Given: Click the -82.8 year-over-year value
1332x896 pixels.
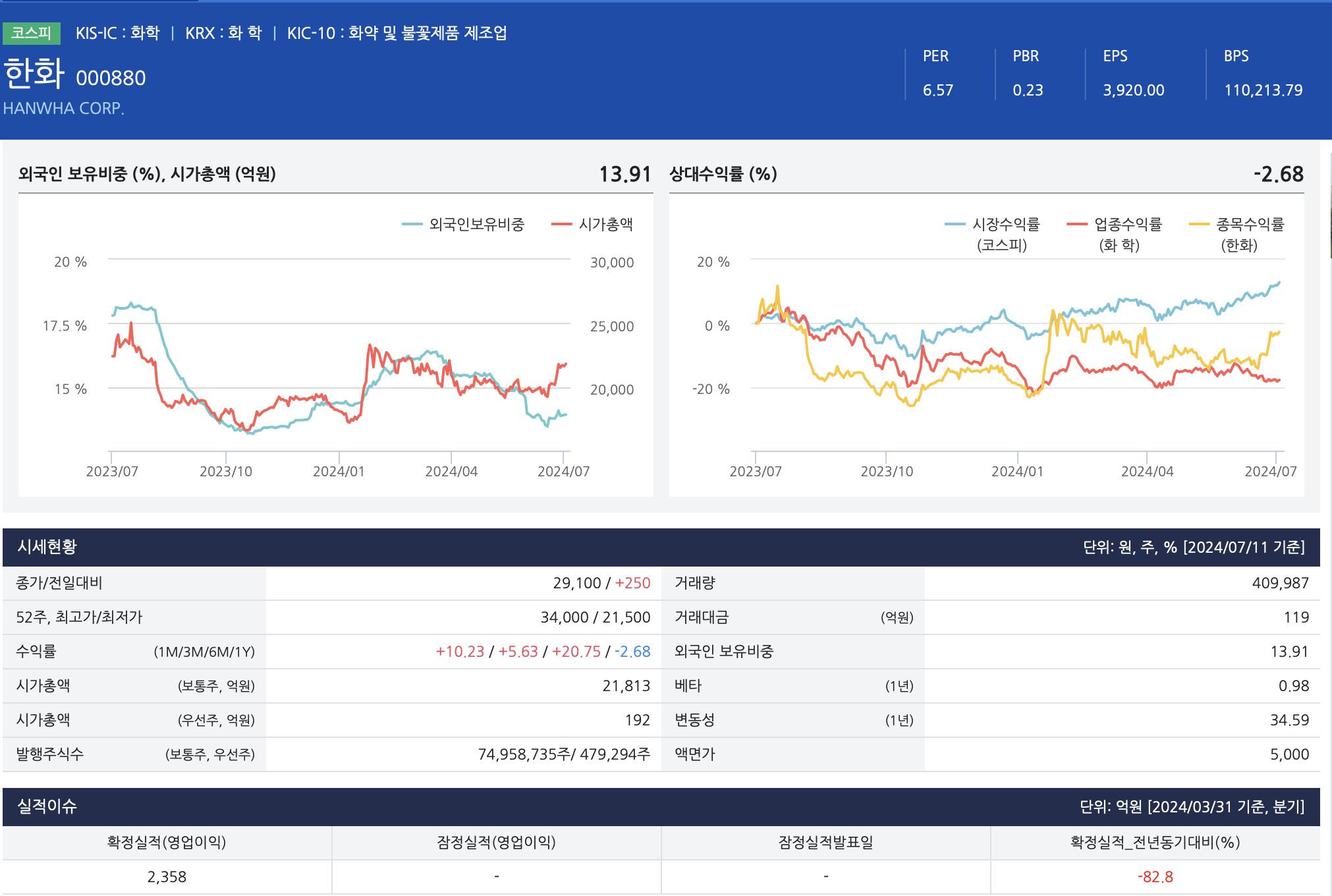Looking at the screenshot, I should [x=1155, y=877].
